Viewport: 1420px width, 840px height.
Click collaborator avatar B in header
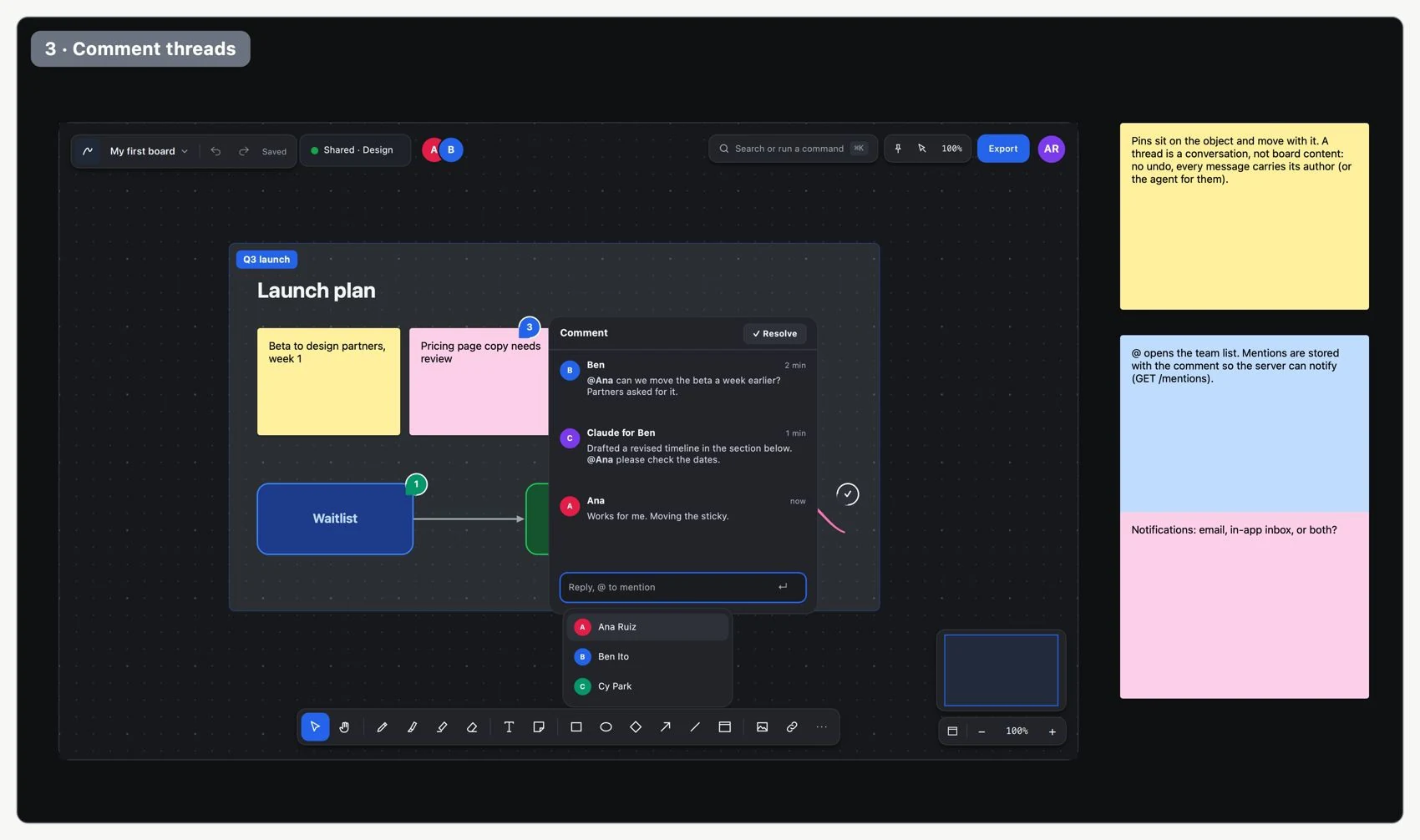pos(451,149)
